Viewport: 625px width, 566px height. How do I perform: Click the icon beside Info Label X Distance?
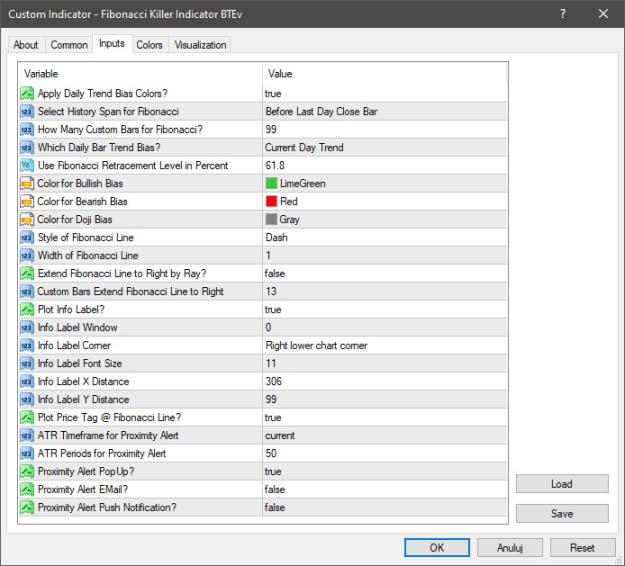tap(27, 381)
